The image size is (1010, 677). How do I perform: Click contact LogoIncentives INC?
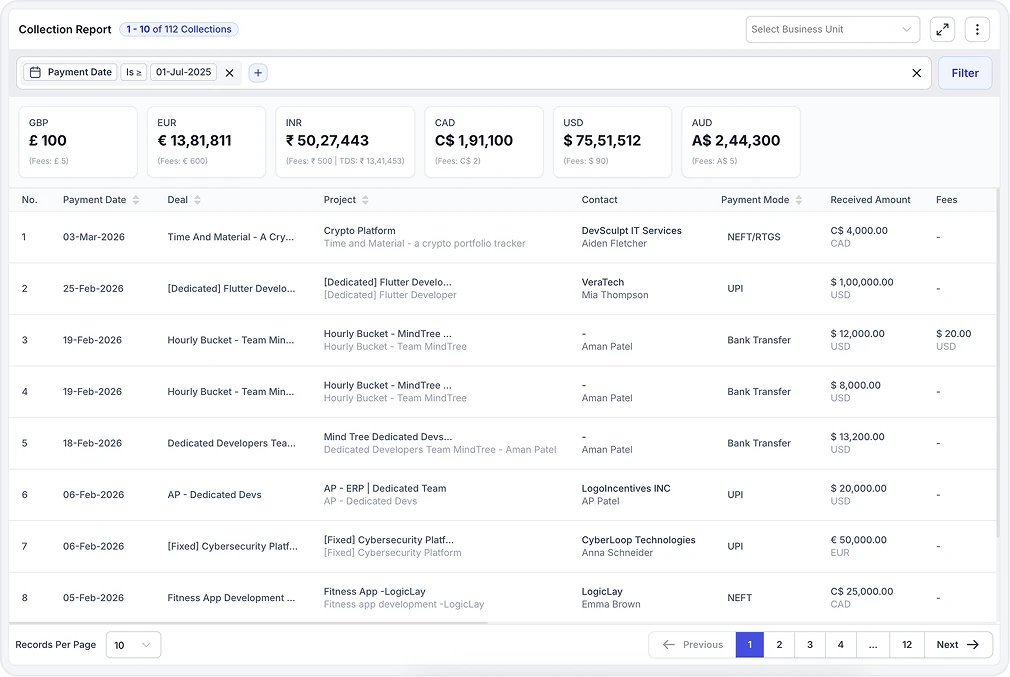pyautogui.click(x=626, y=488)
